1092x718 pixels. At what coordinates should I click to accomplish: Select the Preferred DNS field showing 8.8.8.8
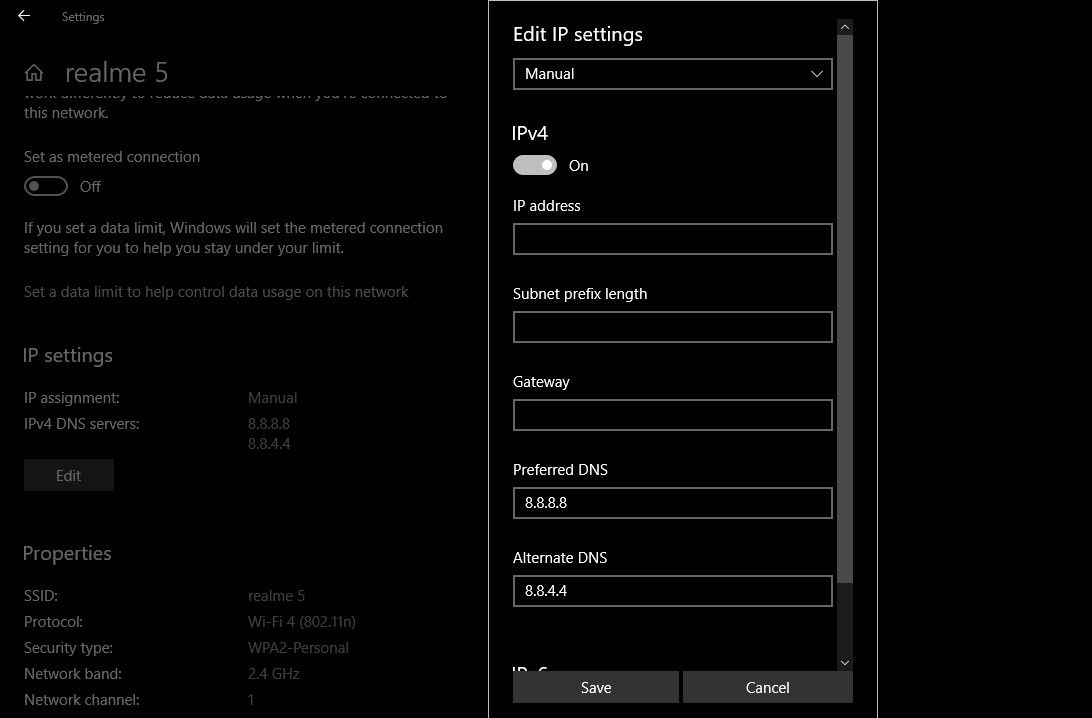pos(672,502)
